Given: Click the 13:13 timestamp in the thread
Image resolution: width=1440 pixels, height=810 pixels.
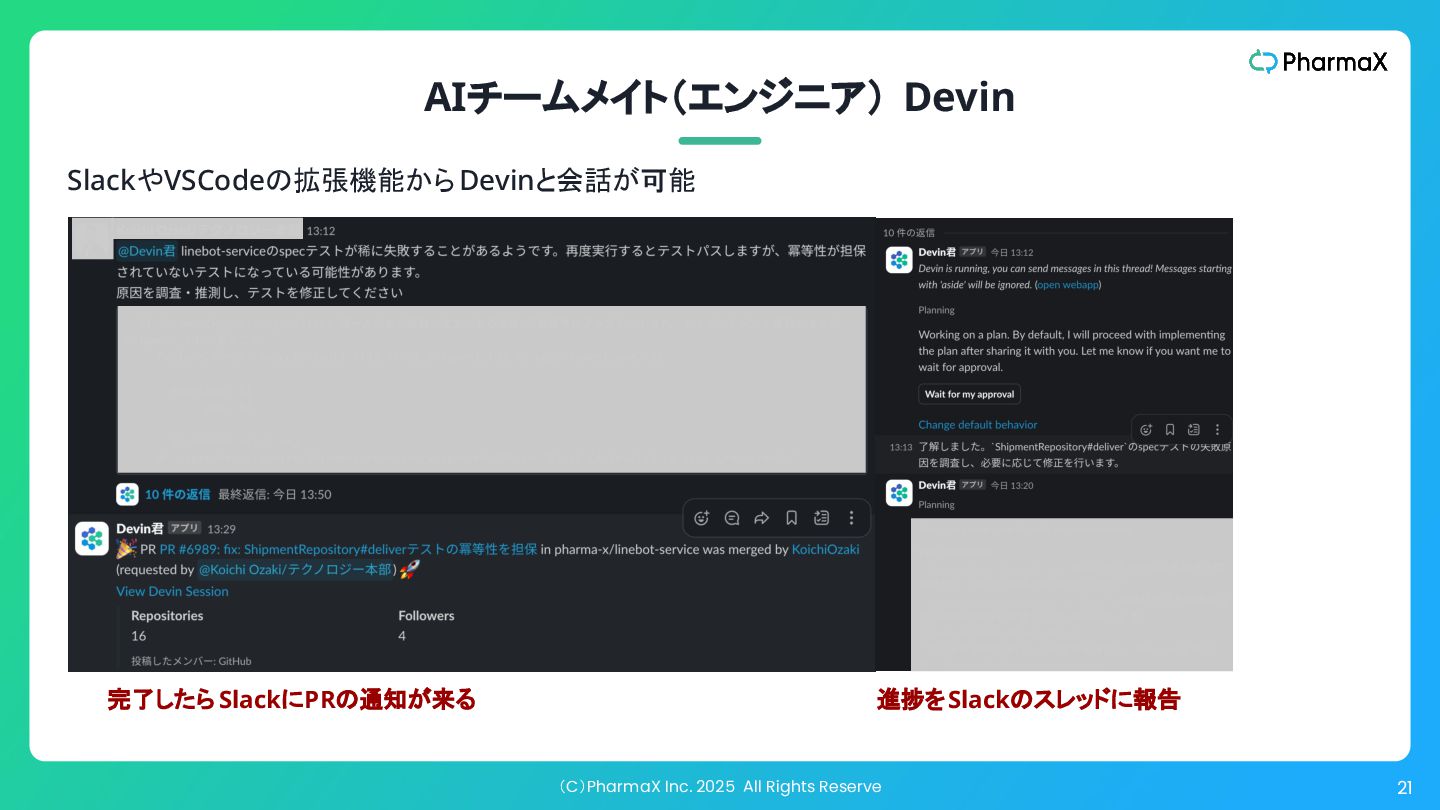Looking at the screenshot, I should point(901,447).
